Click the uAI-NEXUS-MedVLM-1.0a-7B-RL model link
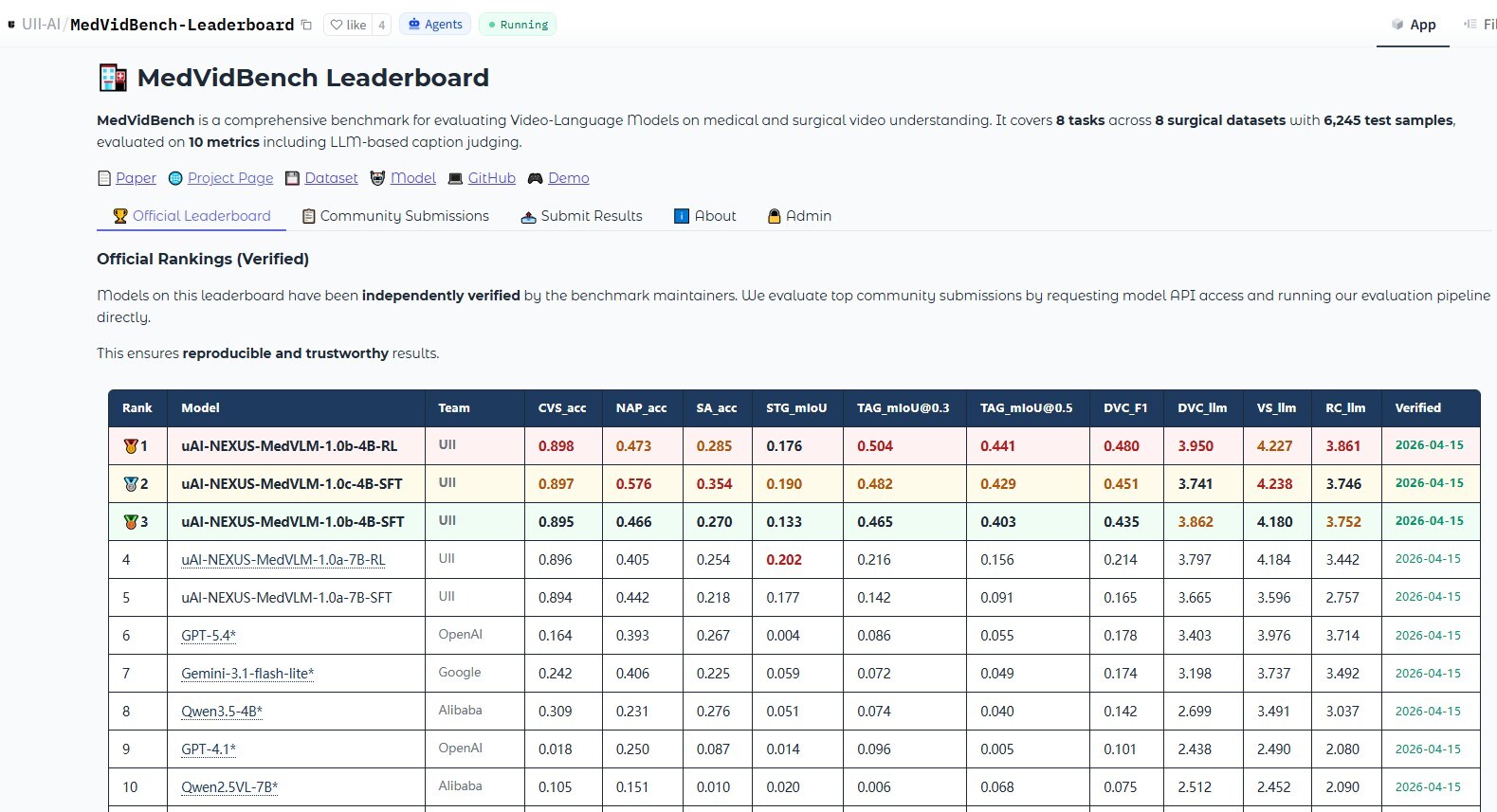1497x812 pixels. [283, 560]
